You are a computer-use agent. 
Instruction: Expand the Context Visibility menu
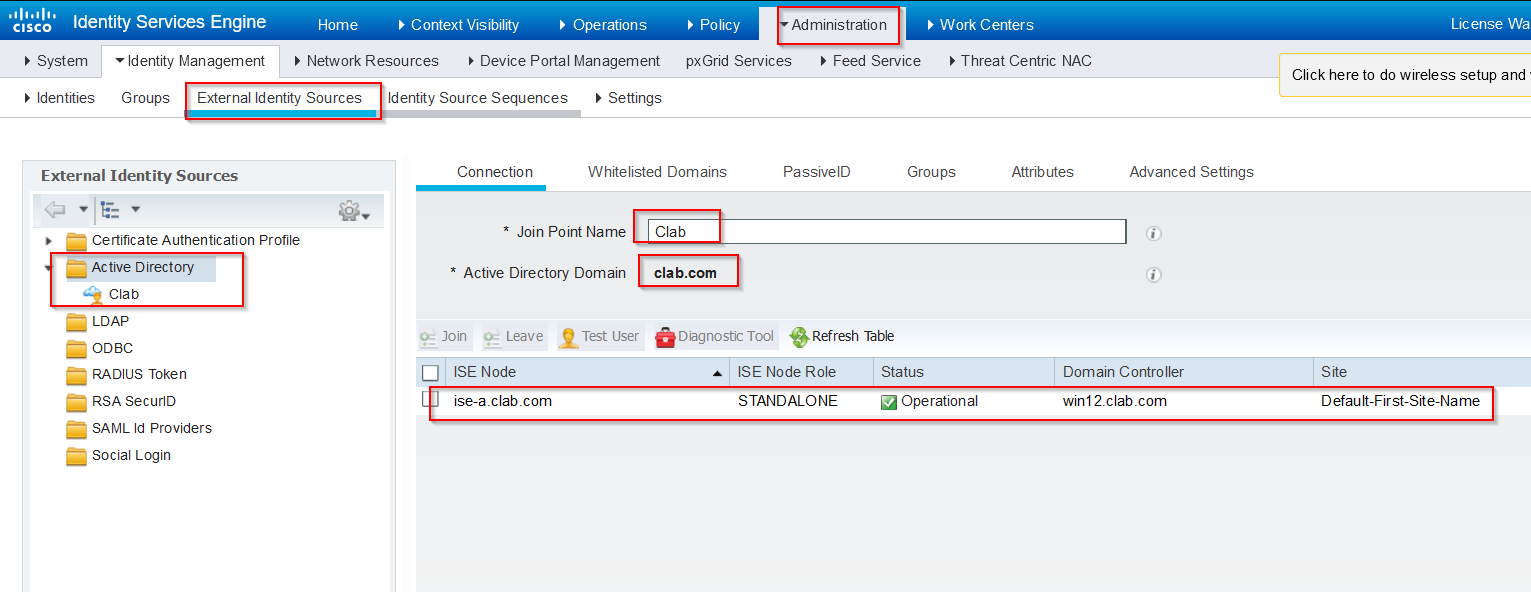[x=458, y=25]
